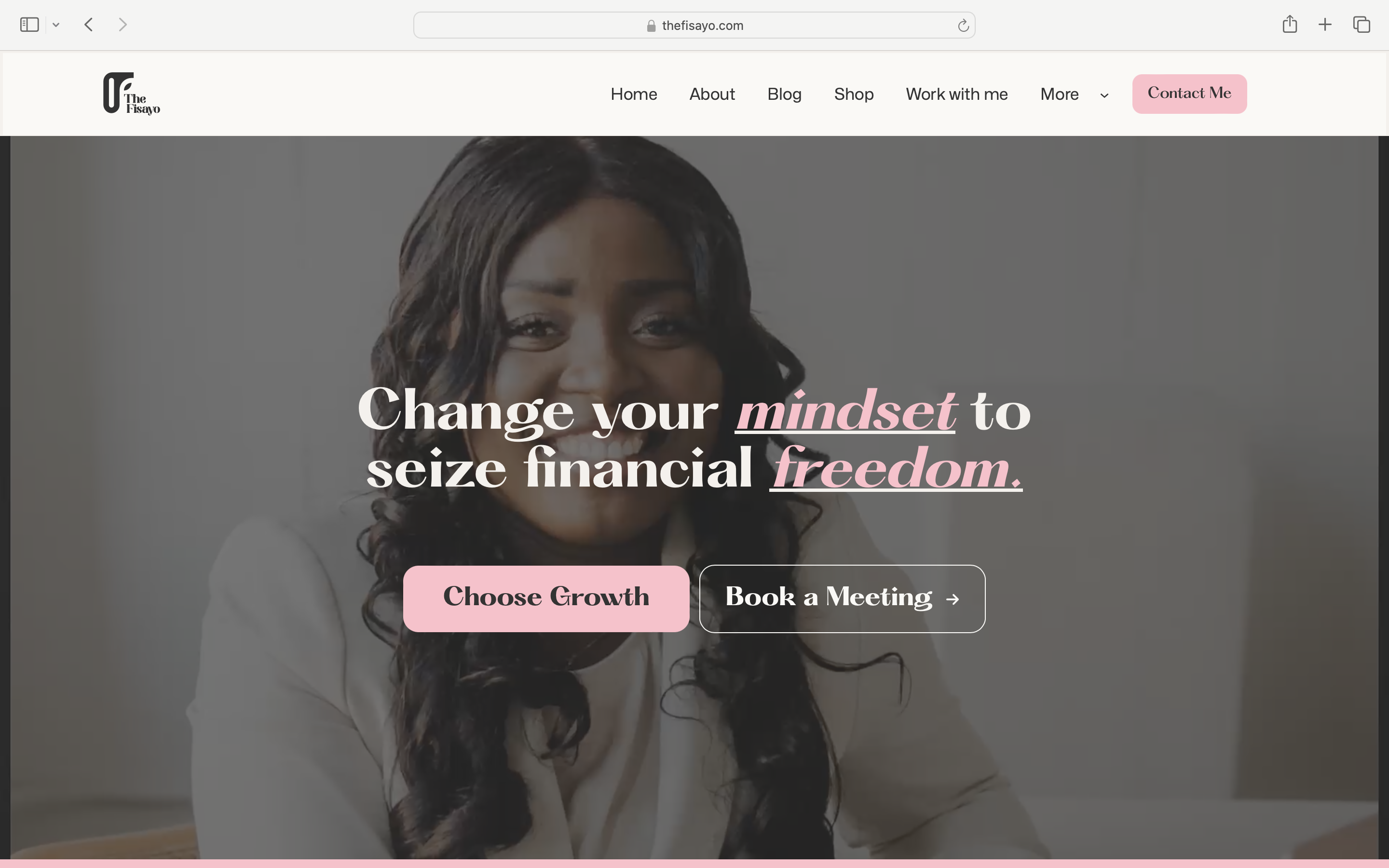The width and height of the screenshot is (1389, 868).
Task: Show the tab overview icon
Action: point(1362,25)
